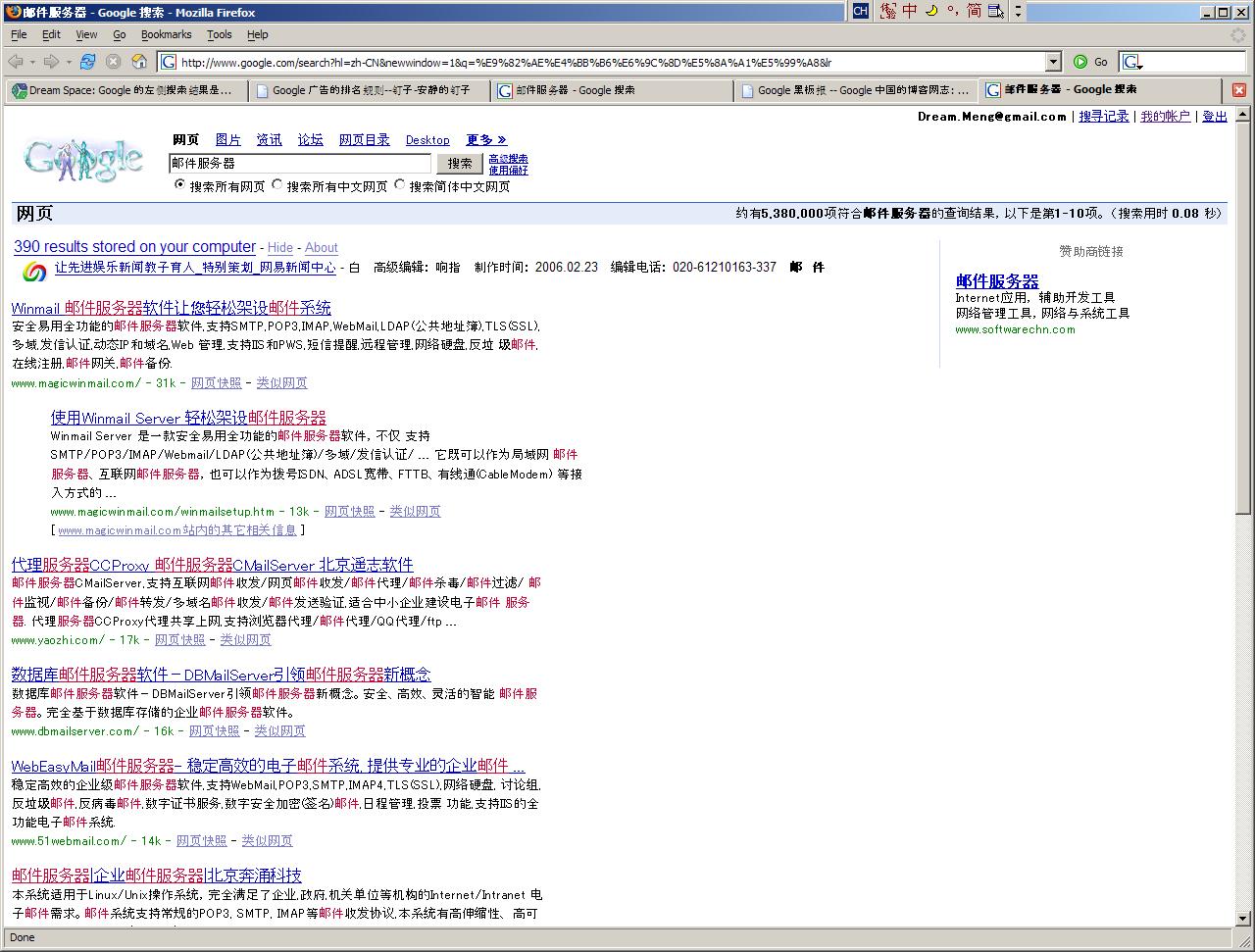The image size is (1255, 952).
Task: Select 搜索简体中文网页 radio button
Action: (x=399, y=185)
